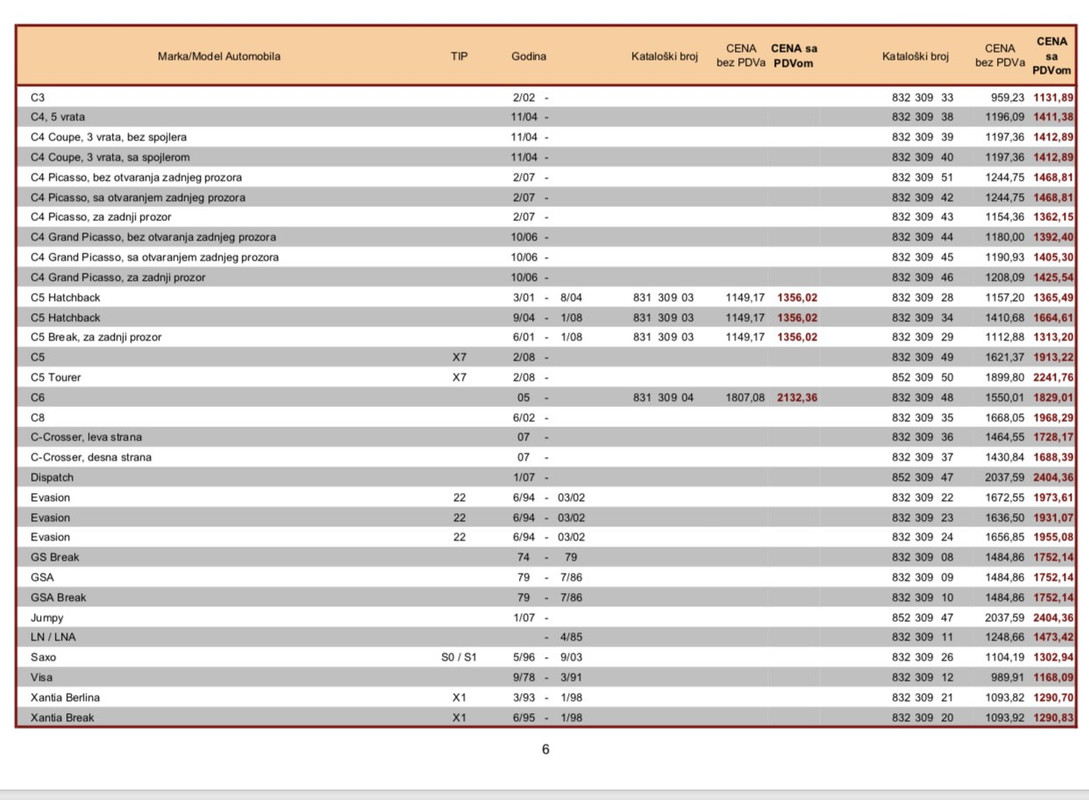Viewport: 1089px width, 800px height.
Task: Select the 'C8' model row label
Action: (x=38, y=417)
